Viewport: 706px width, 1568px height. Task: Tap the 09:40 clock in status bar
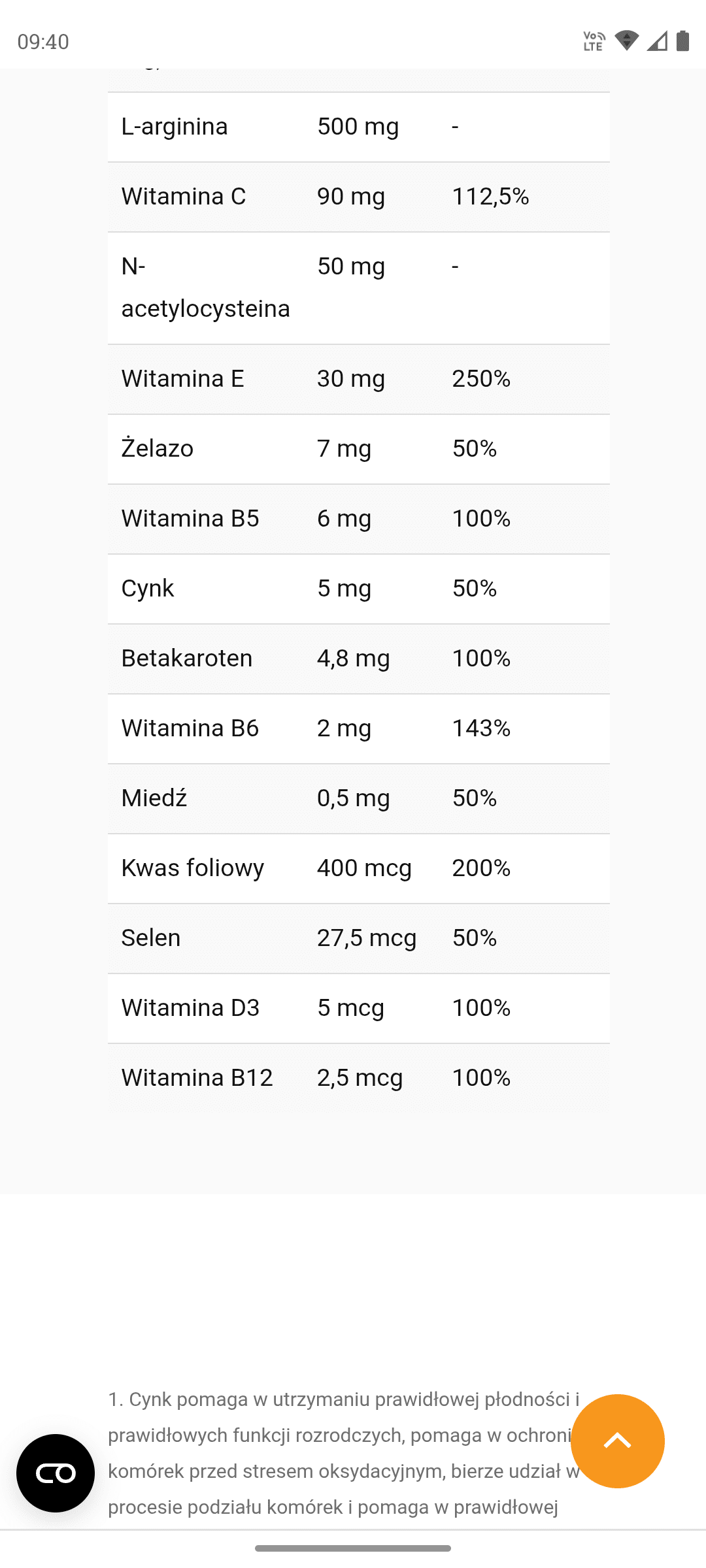[43, 42]
